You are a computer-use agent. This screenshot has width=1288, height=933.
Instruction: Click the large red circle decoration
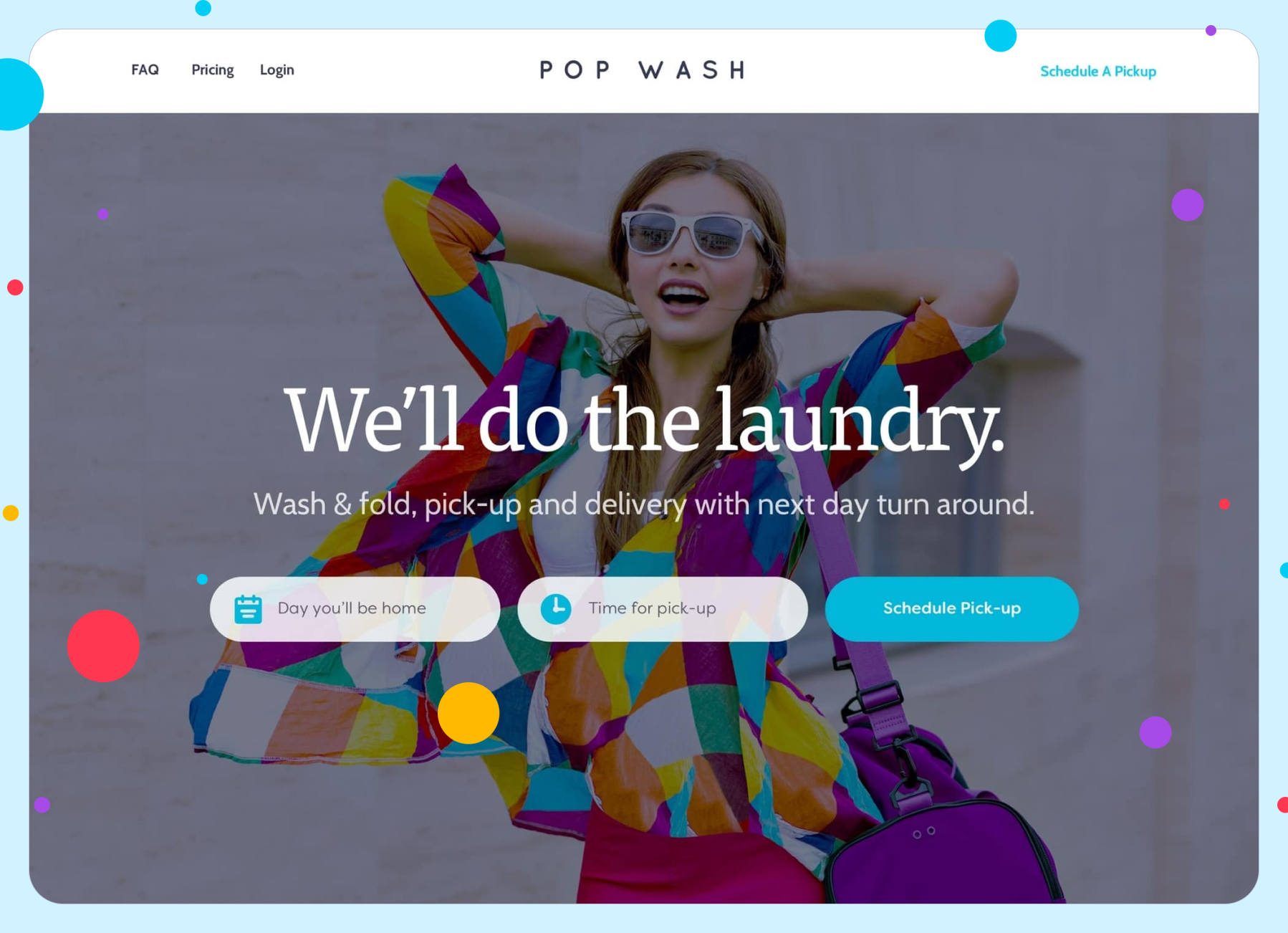click(103, 646)
